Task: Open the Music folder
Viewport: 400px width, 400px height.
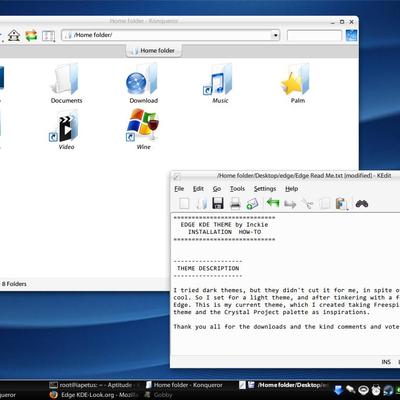Action: tap(220, 84)
